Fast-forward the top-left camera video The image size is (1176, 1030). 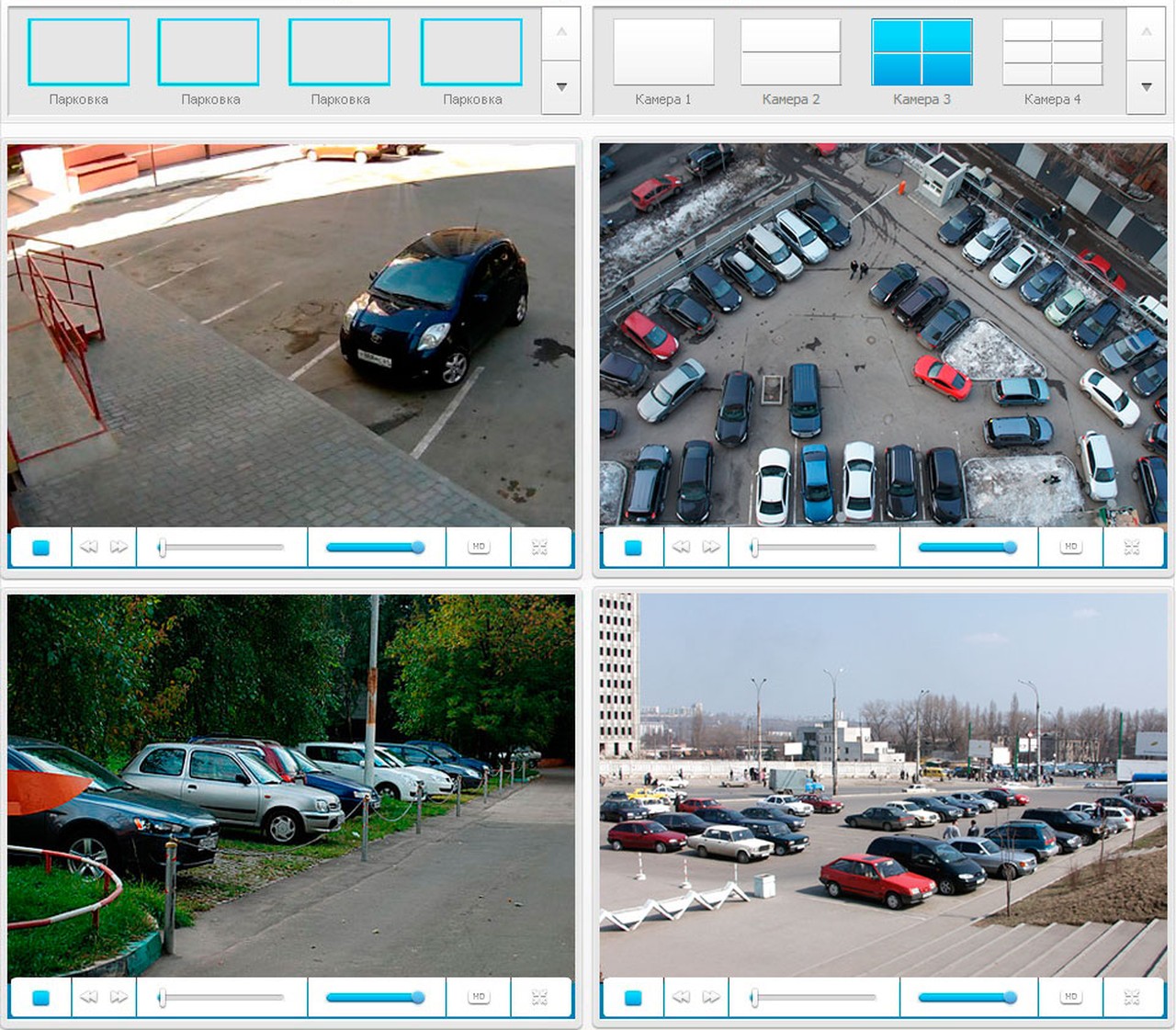coord(119,547)
